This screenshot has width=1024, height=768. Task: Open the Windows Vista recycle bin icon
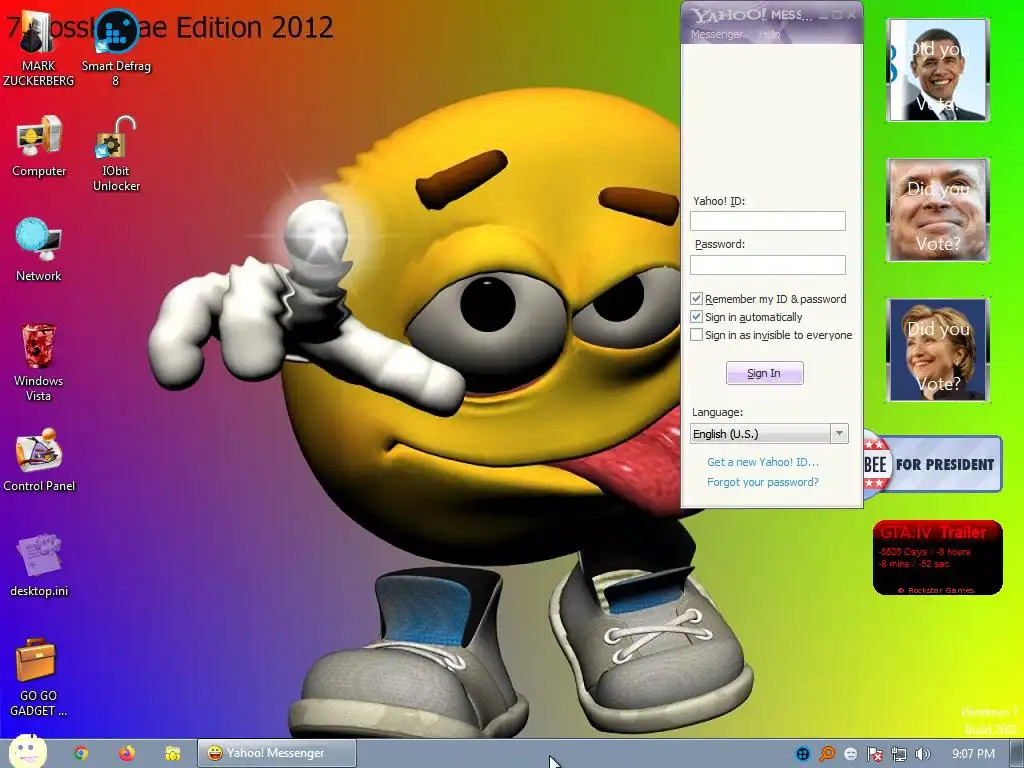tap(39, 362)
